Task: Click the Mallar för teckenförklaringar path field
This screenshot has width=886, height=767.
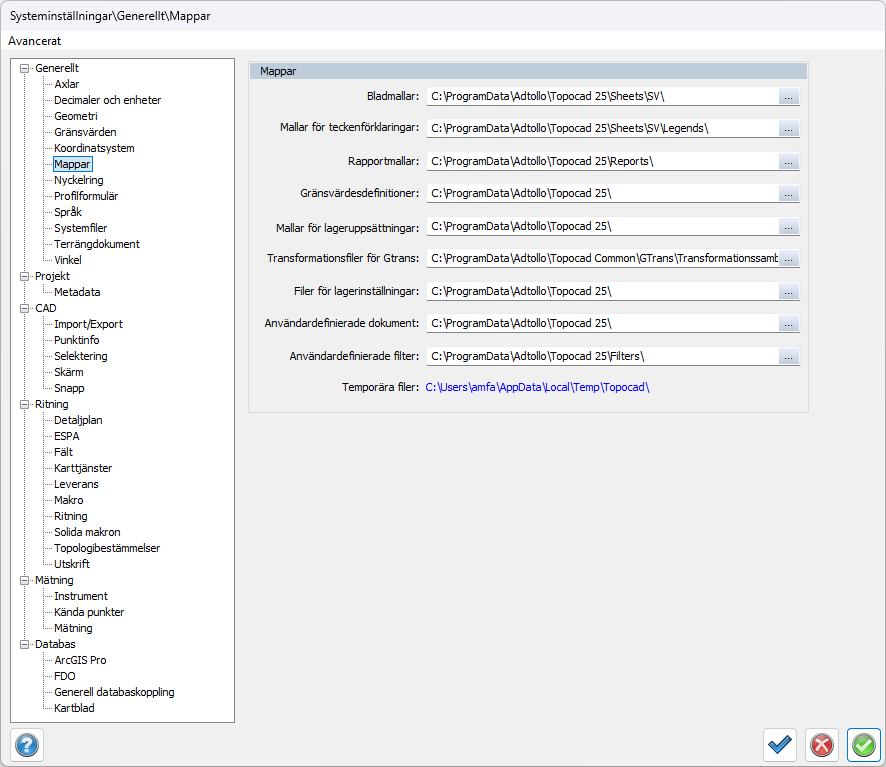Action: [602, 129]
